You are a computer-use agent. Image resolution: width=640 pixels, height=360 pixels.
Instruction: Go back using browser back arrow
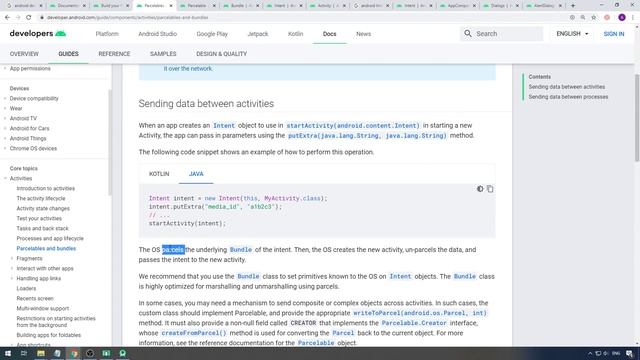coord(7,18)
